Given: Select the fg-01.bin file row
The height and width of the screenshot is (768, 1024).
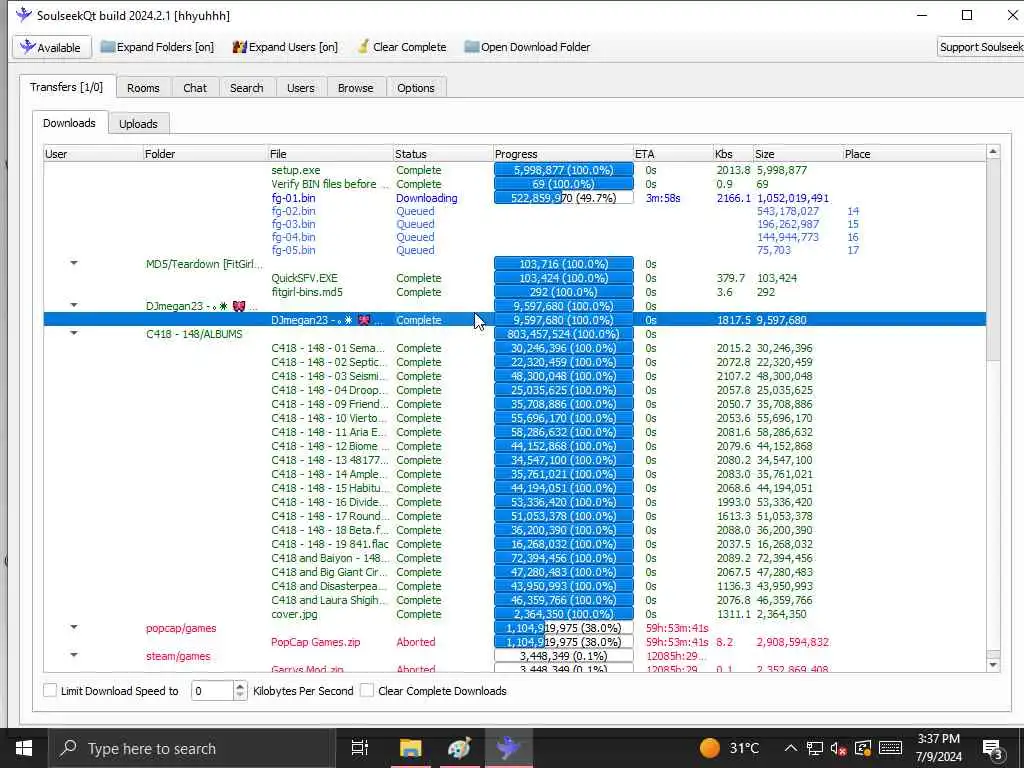Looking at the screenshot, I should (x=515, y=198).
